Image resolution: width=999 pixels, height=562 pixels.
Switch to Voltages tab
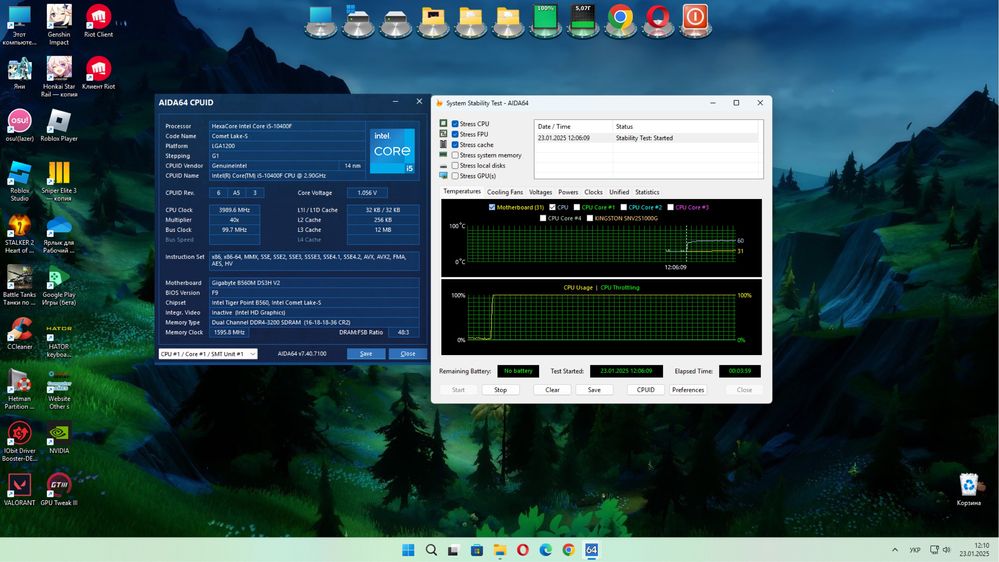click(540, 192)
